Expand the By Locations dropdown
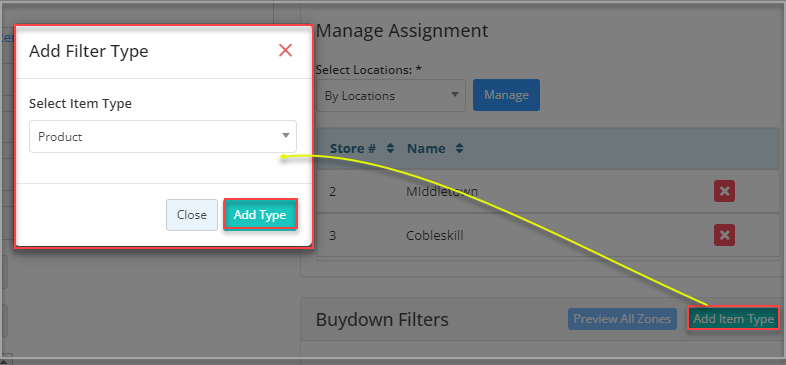The width and height of the screenshot is (786, 365). pos(391,95)
